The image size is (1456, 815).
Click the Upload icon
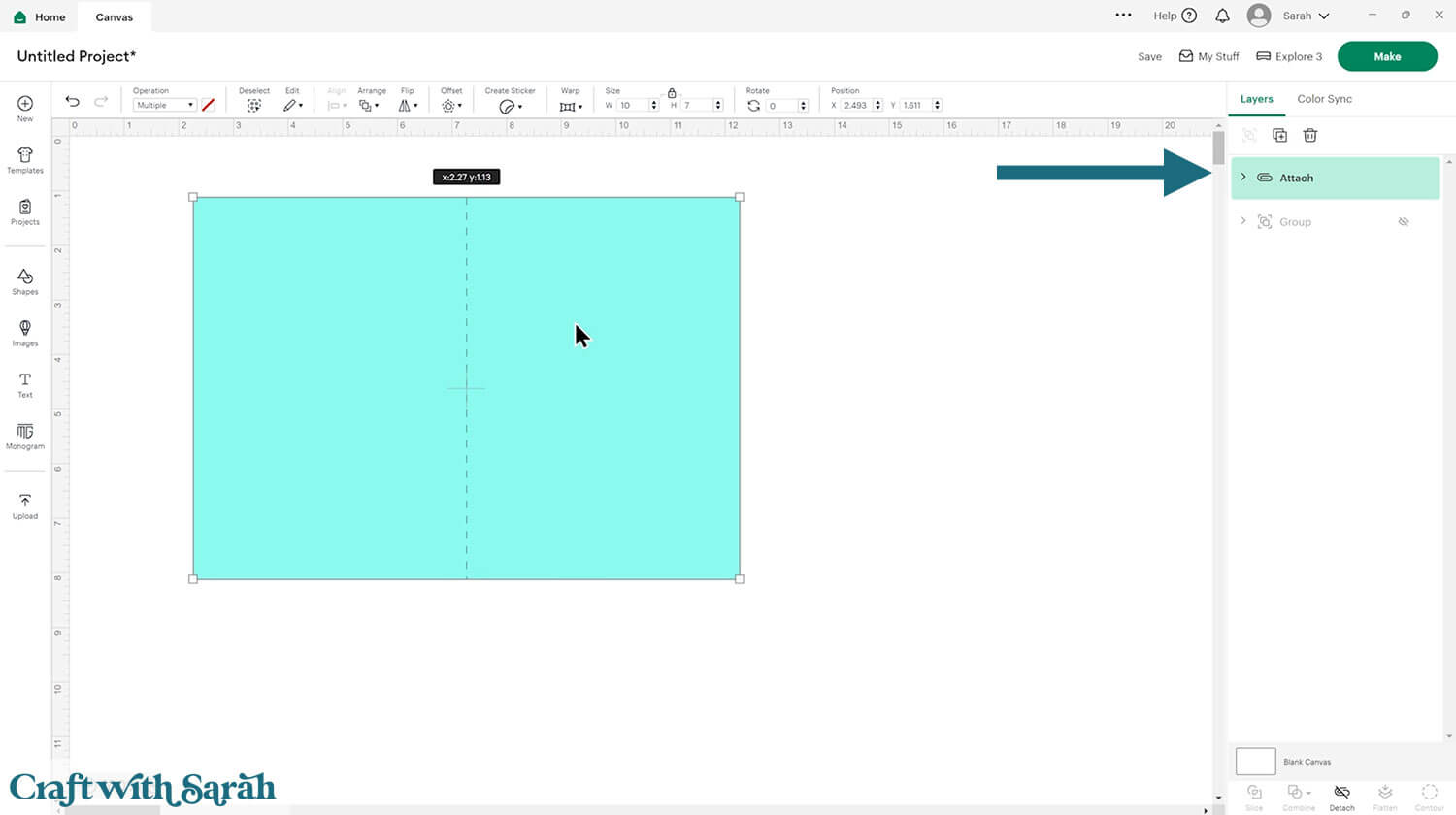[x=25, y=505]
